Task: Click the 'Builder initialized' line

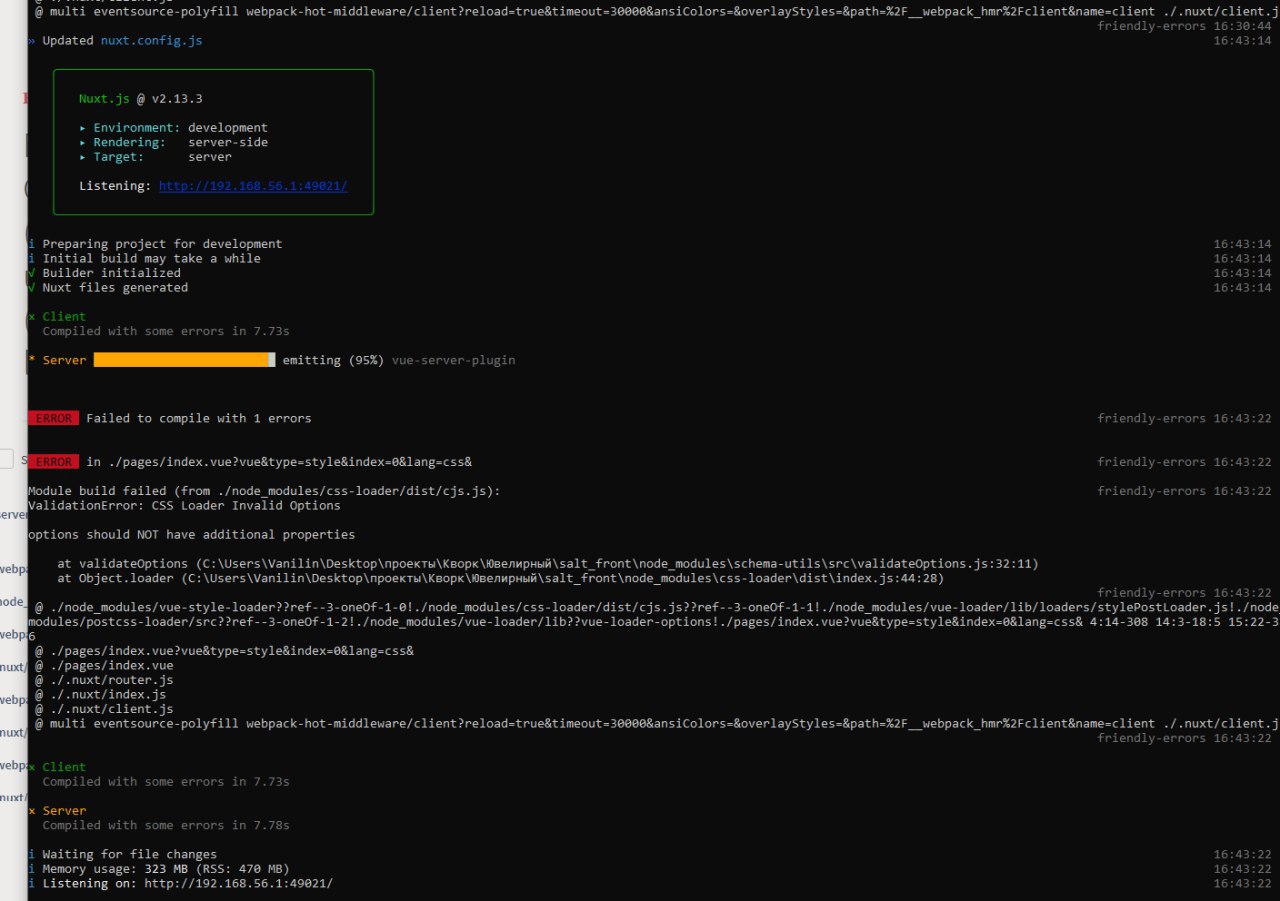Action: coord(111,273)
